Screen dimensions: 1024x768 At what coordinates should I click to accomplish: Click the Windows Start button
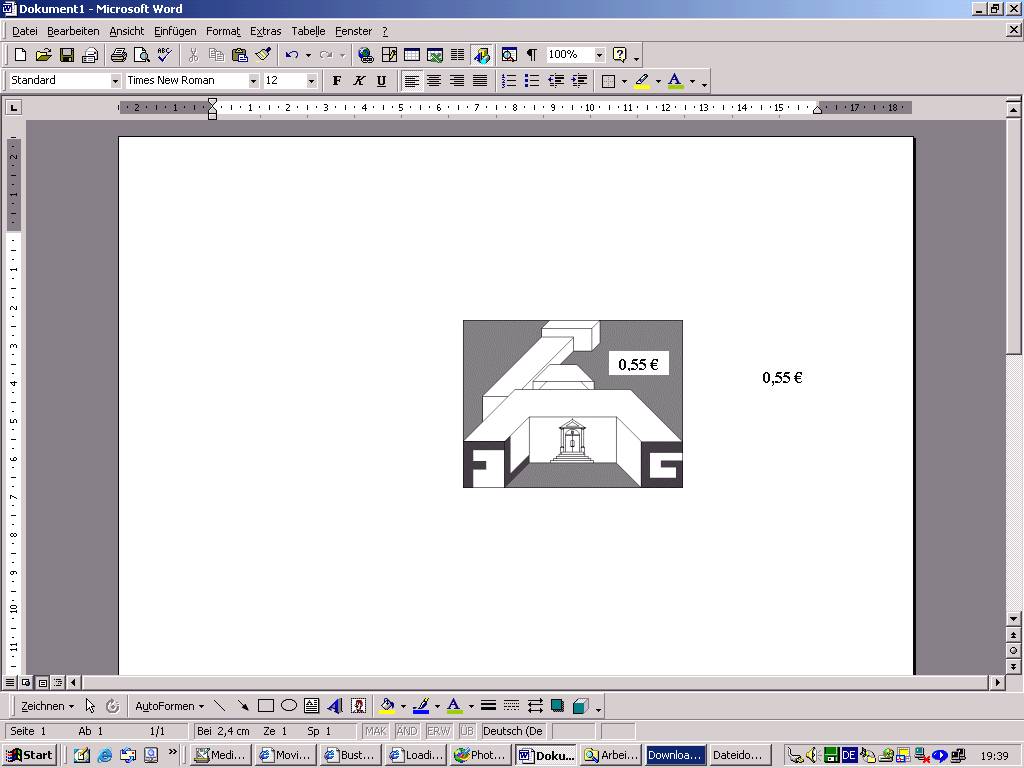point(29,755)
